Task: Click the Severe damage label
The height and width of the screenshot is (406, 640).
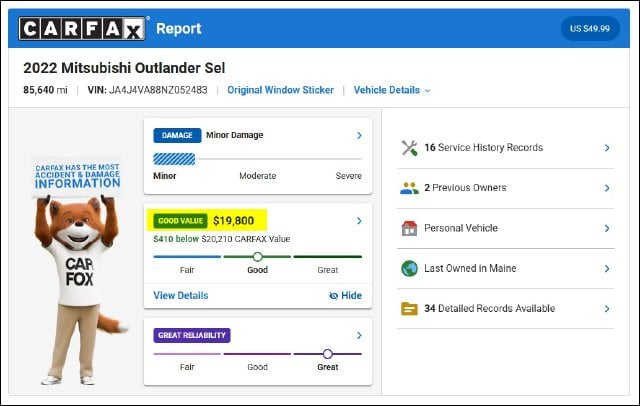Action: [x=349, y=176]
